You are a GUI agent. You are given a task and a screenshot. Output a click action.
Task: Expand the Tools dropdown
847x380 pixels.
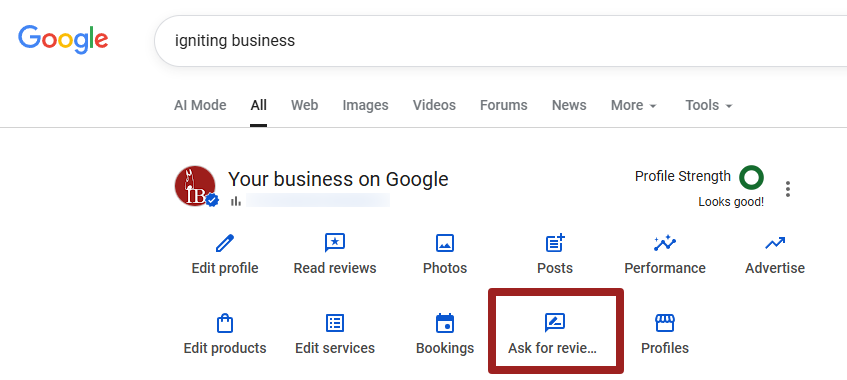coord(709,105)
